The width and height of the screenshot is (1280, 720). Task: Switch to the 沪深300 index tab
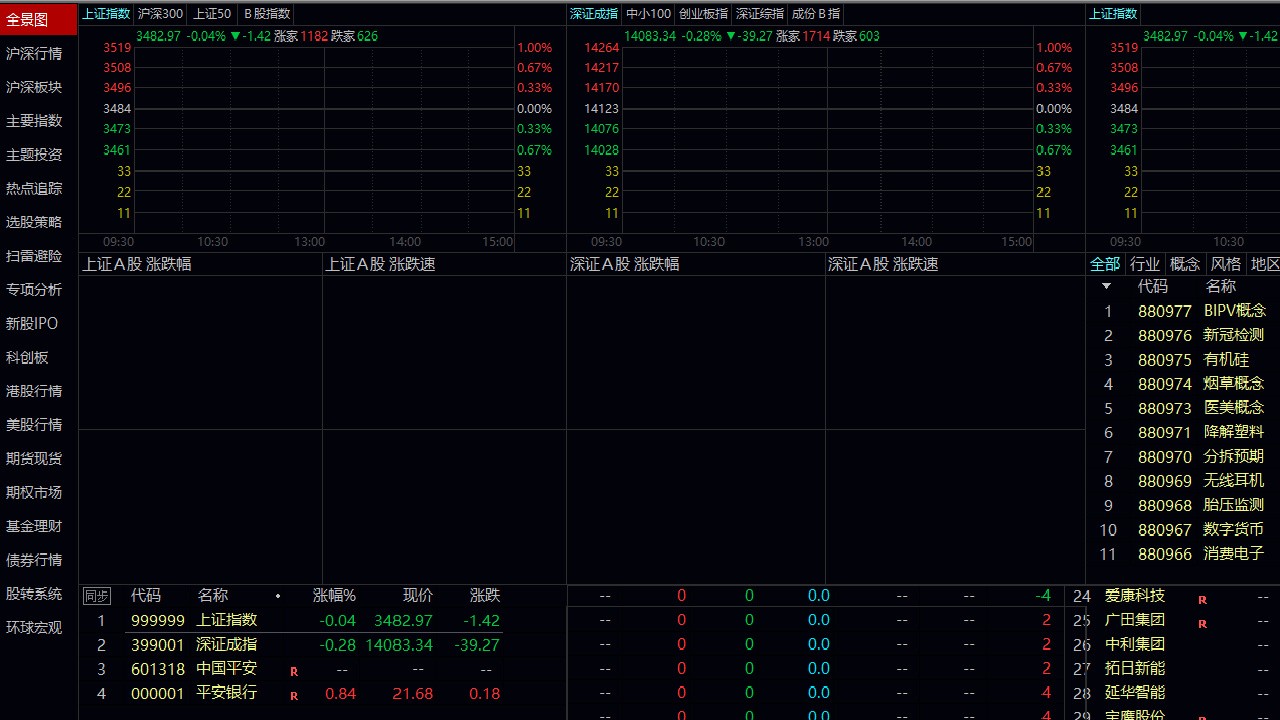(x=160, y=14)
